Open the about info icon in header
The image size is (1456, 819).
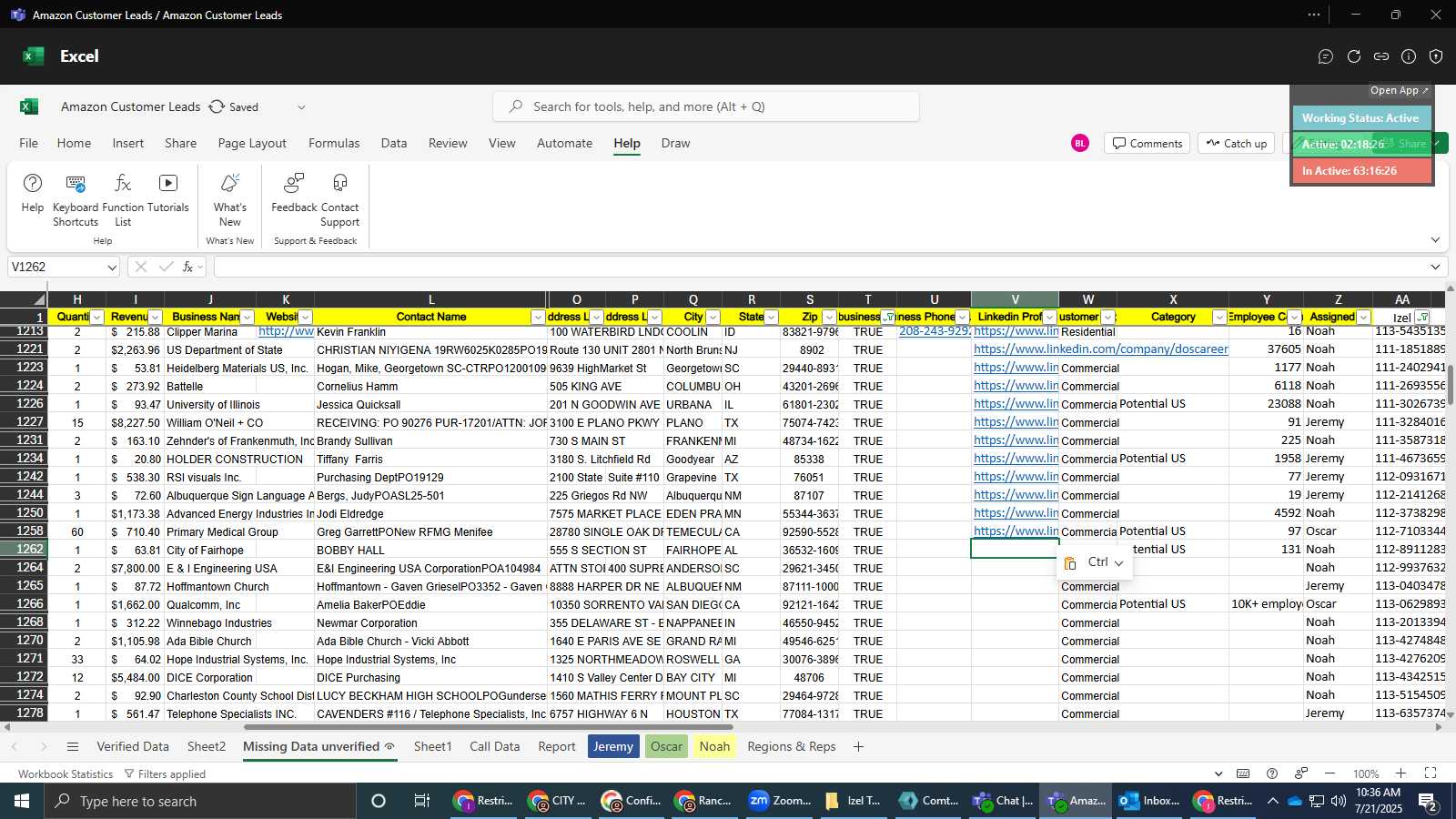pos(1409,56)
